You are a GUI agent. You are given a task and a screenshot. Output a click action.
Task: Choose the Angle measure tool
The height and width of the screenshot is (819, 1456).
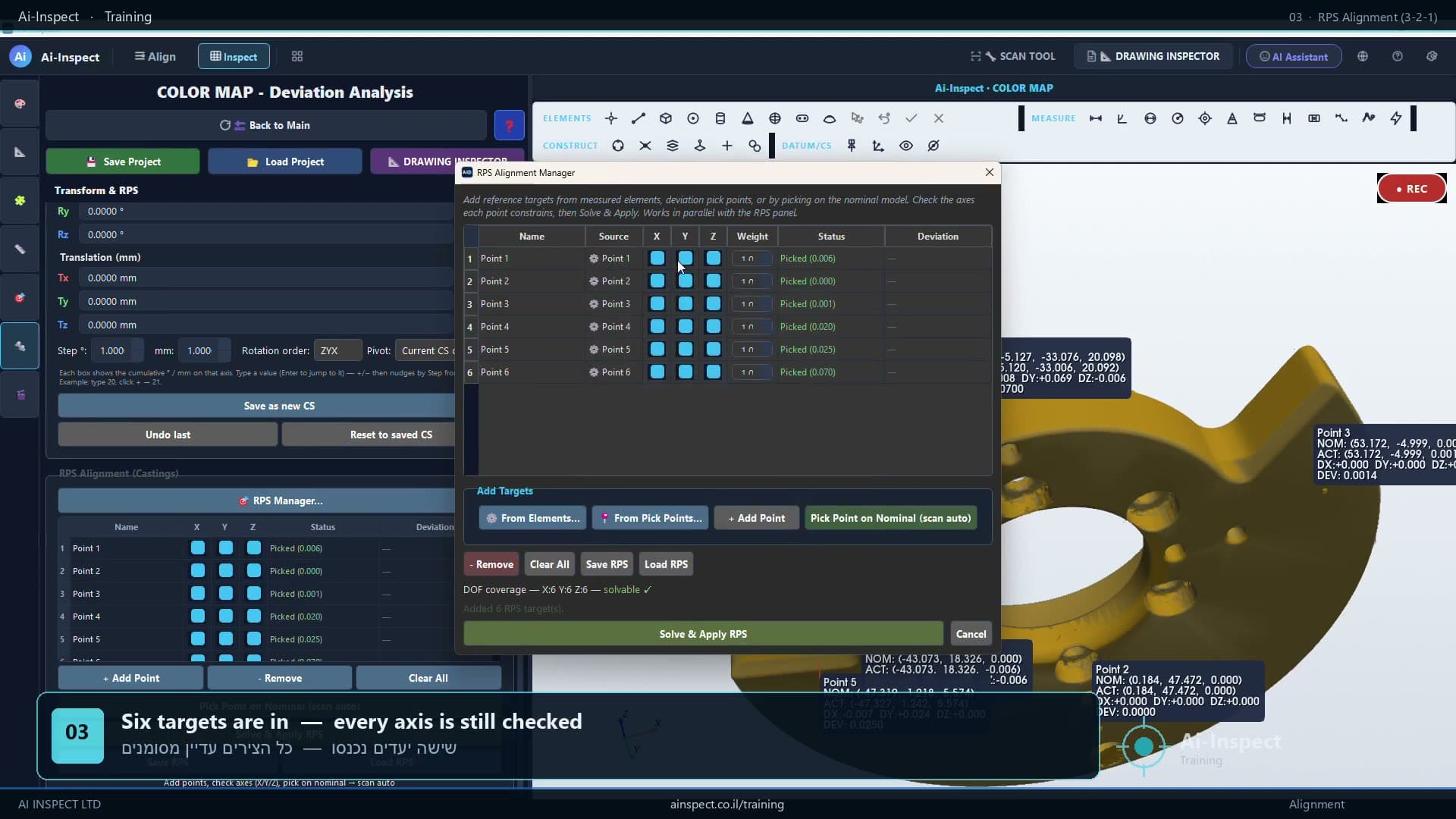[1122, 118]
